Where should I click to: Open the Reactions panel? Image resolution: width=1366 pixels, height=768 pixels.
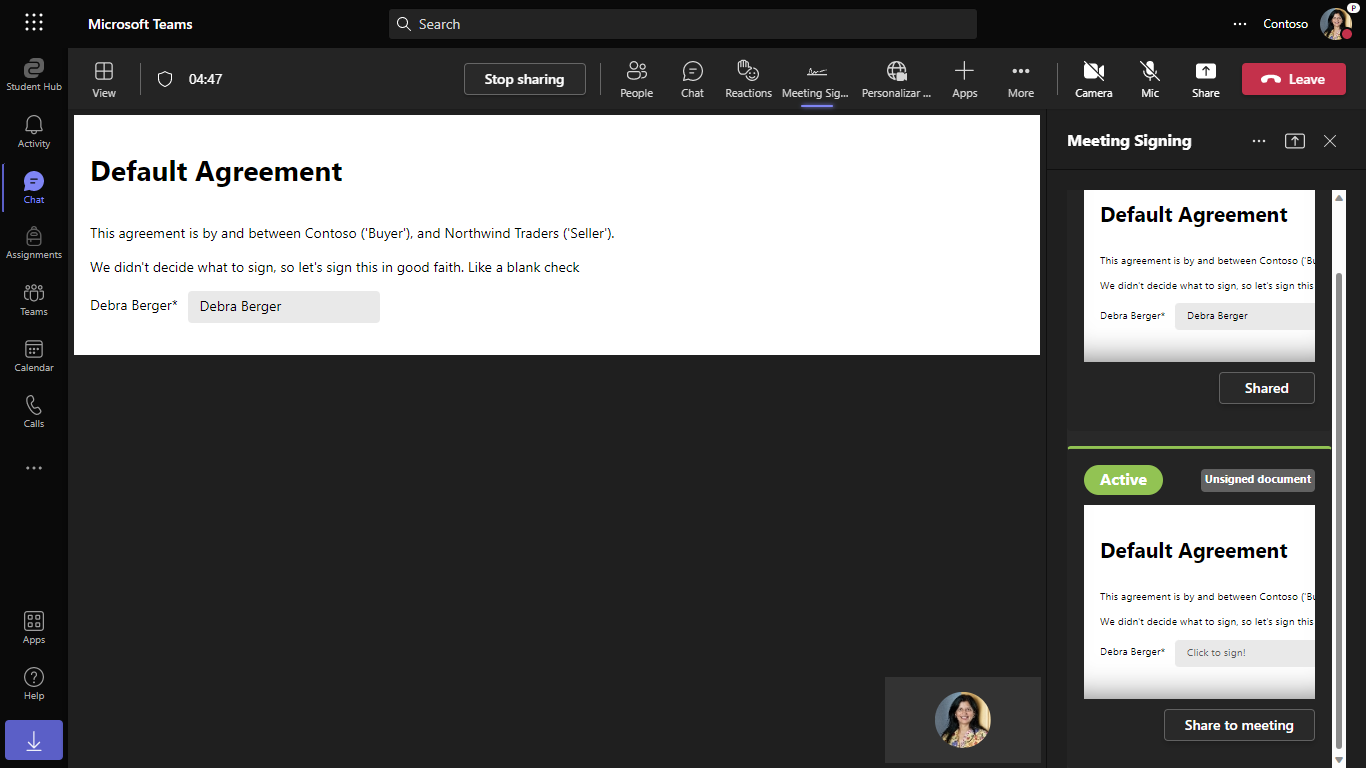pos(748,79)
